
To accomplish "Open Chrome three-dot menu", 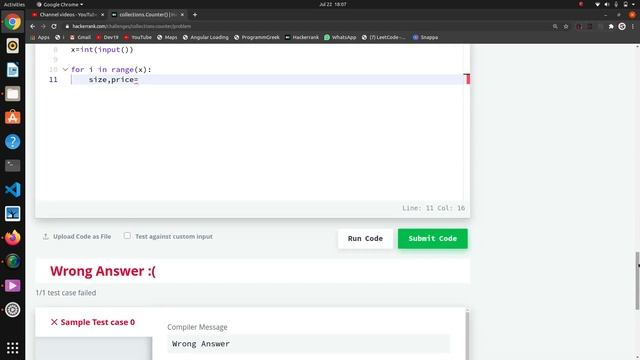I will (x=633, y=26).
